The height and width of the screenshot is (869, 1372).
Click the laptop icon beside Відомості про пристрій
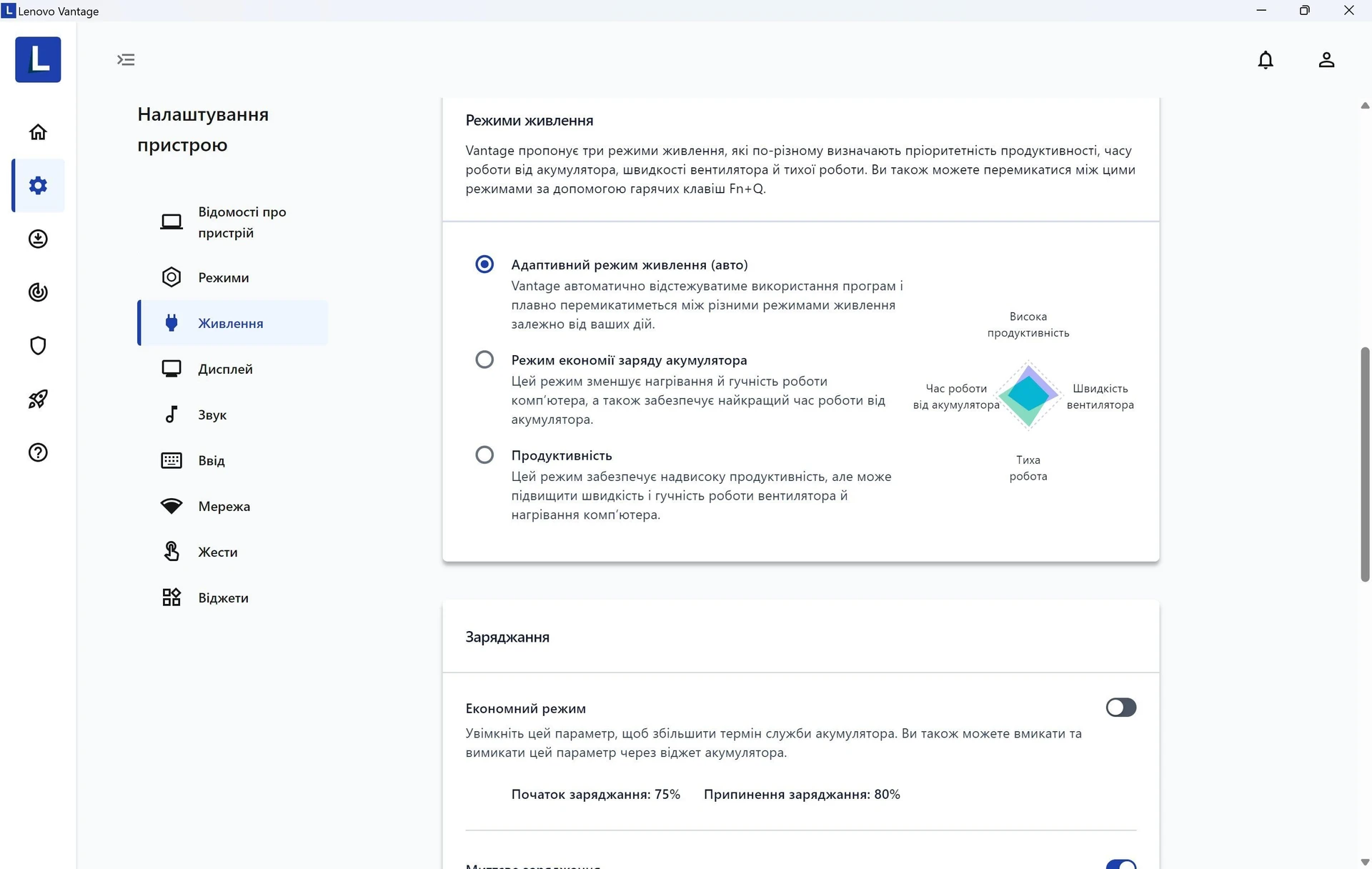click(x=171, y=222)
